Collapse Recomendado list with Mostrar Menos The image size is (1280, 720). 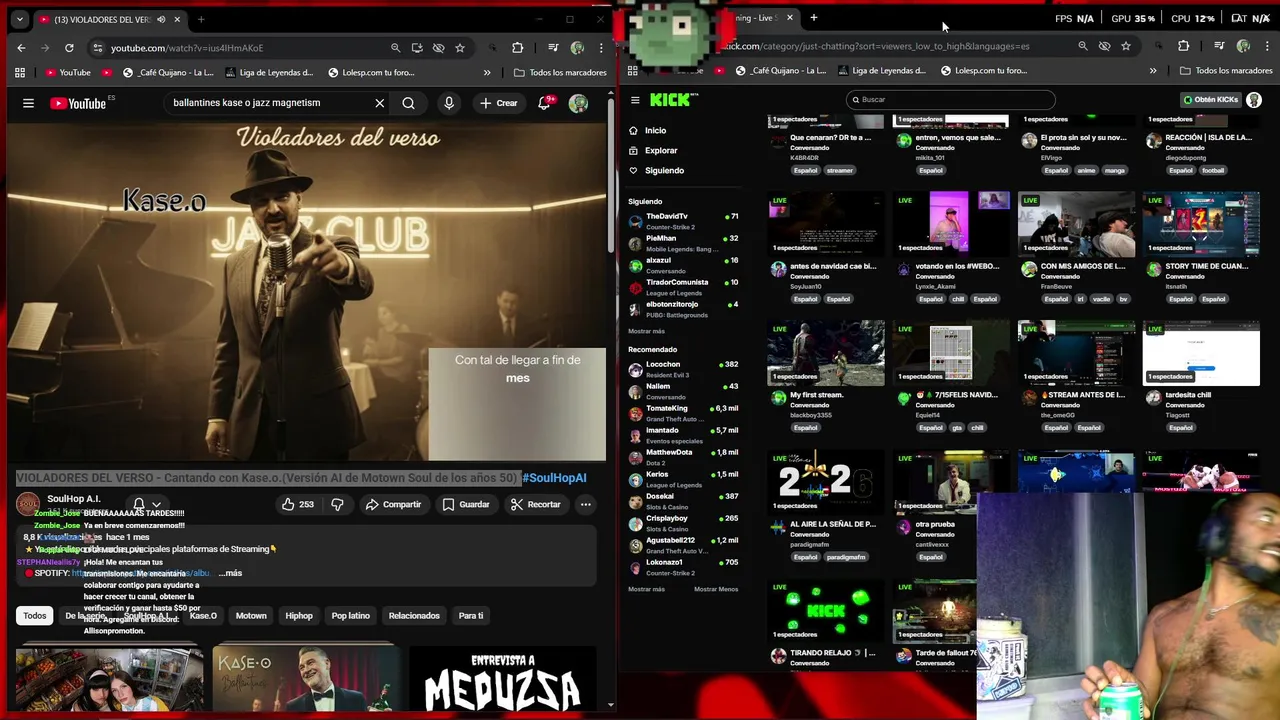716,589
